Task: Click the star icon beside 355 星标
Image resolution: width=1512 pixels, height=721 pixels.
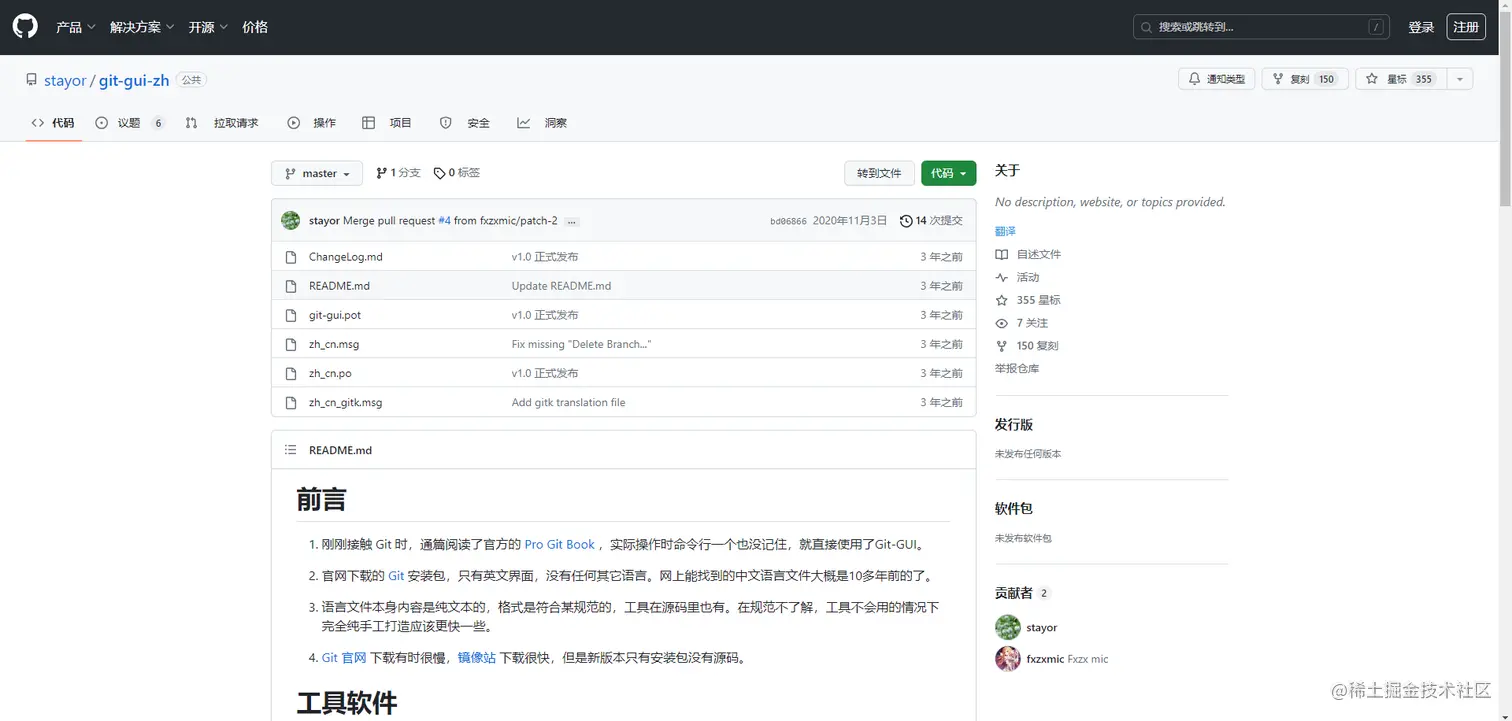Action: click(x=1002, y=300)
